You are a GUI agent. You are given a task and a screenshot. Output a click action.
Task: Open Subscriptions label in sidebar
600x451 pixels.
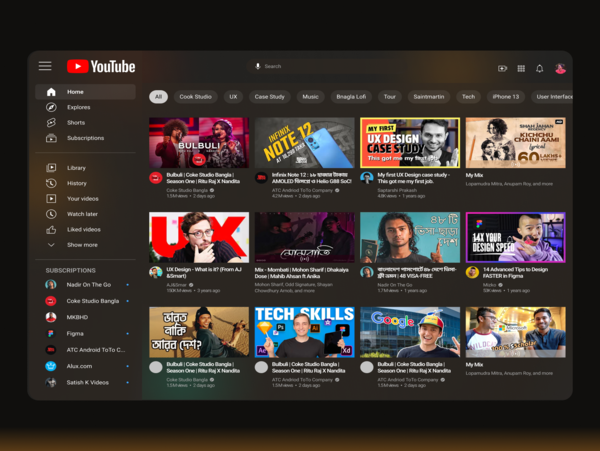pyautogui.click(x=85, y=138)
